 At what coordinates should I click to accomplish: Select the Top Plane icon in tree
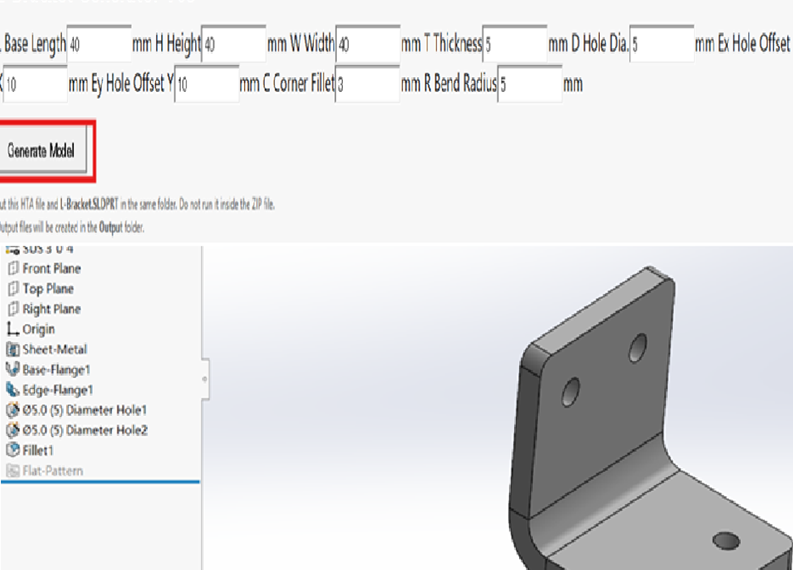coord(13,288)
